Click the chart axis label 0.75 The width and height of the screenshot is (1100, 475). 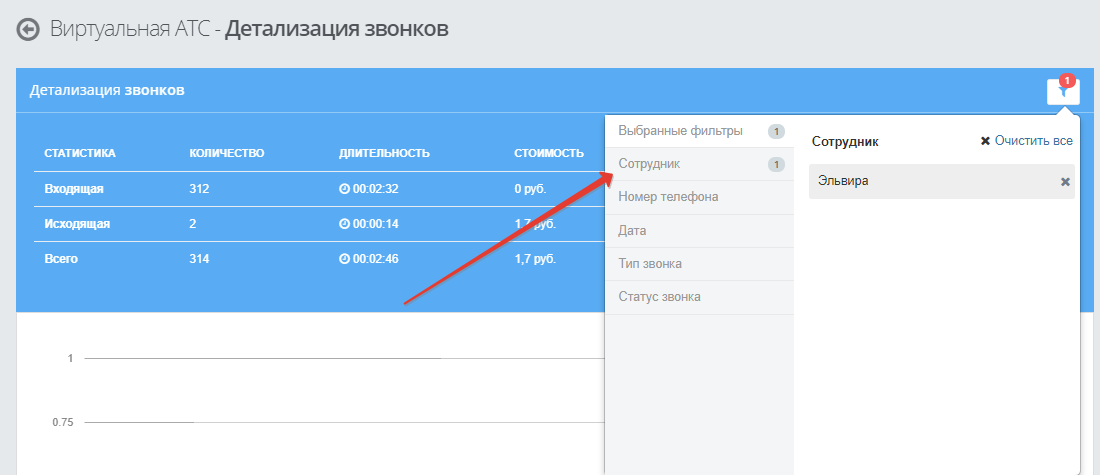[x=63, y=423]
